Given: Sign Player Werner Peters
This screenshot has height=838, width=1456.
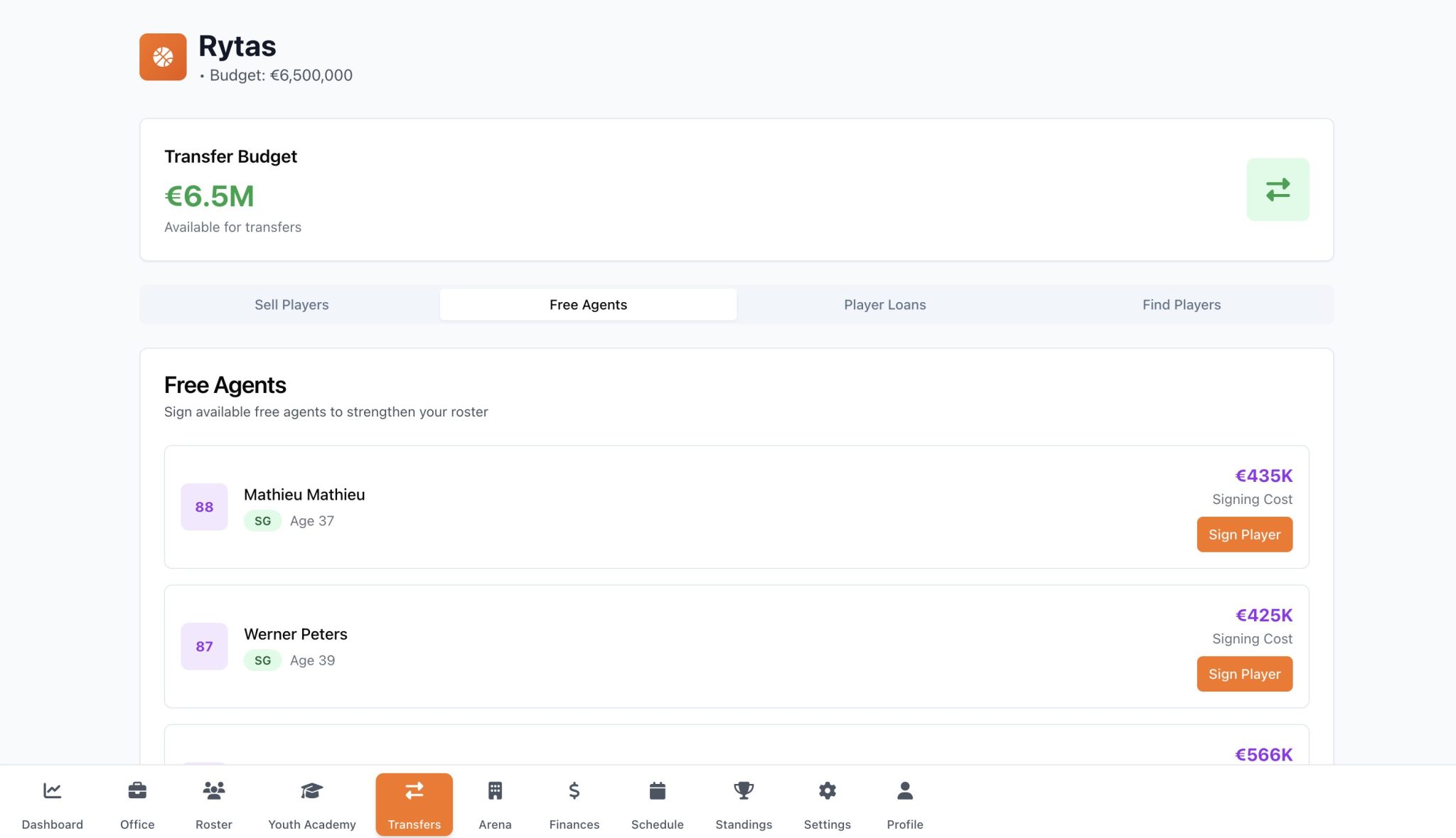Looking at the screenshot, I should coord(1244,674).
